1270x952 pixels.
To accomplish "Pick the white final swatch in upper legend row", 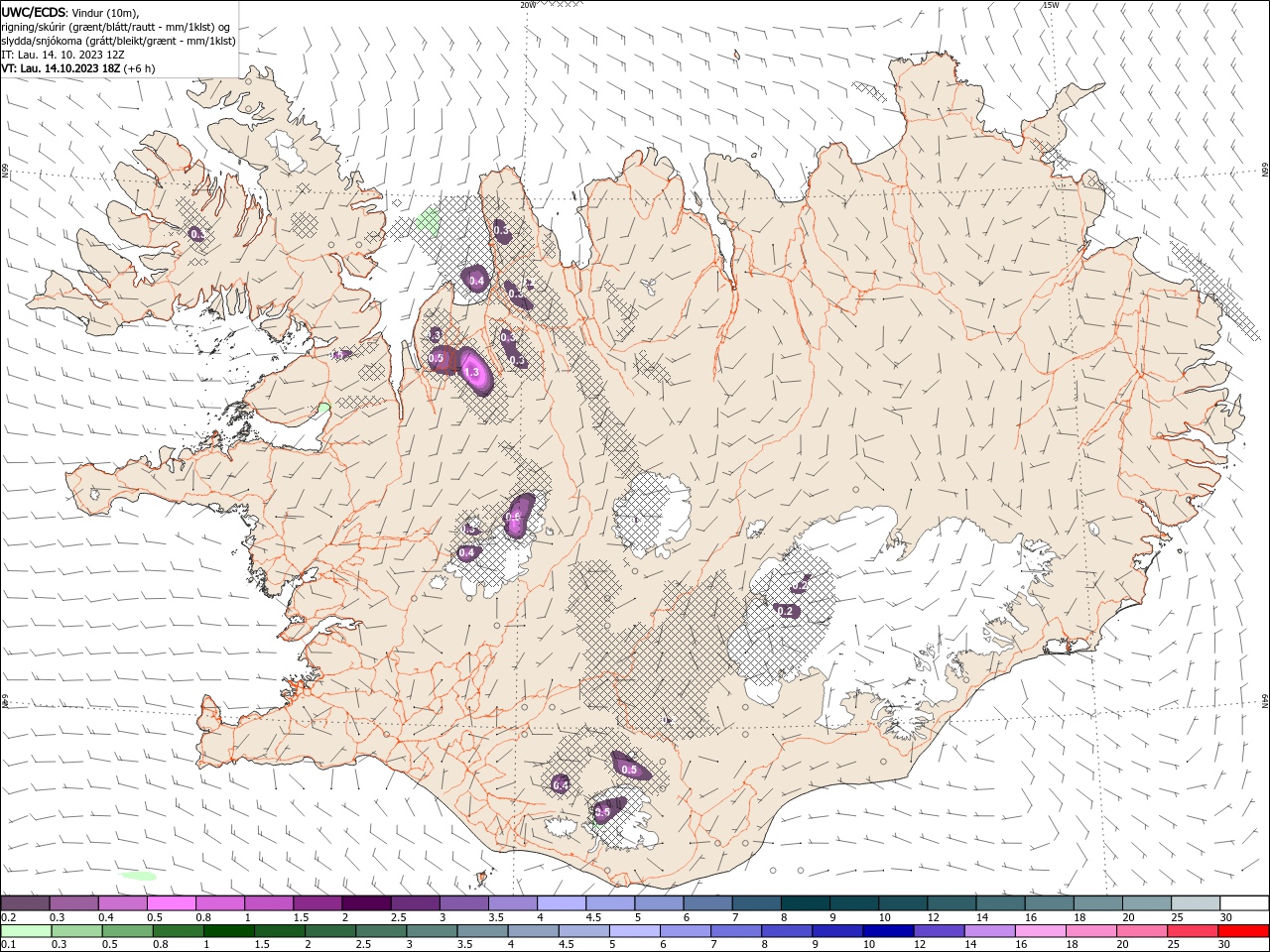I will click(x=1244, y=903).
